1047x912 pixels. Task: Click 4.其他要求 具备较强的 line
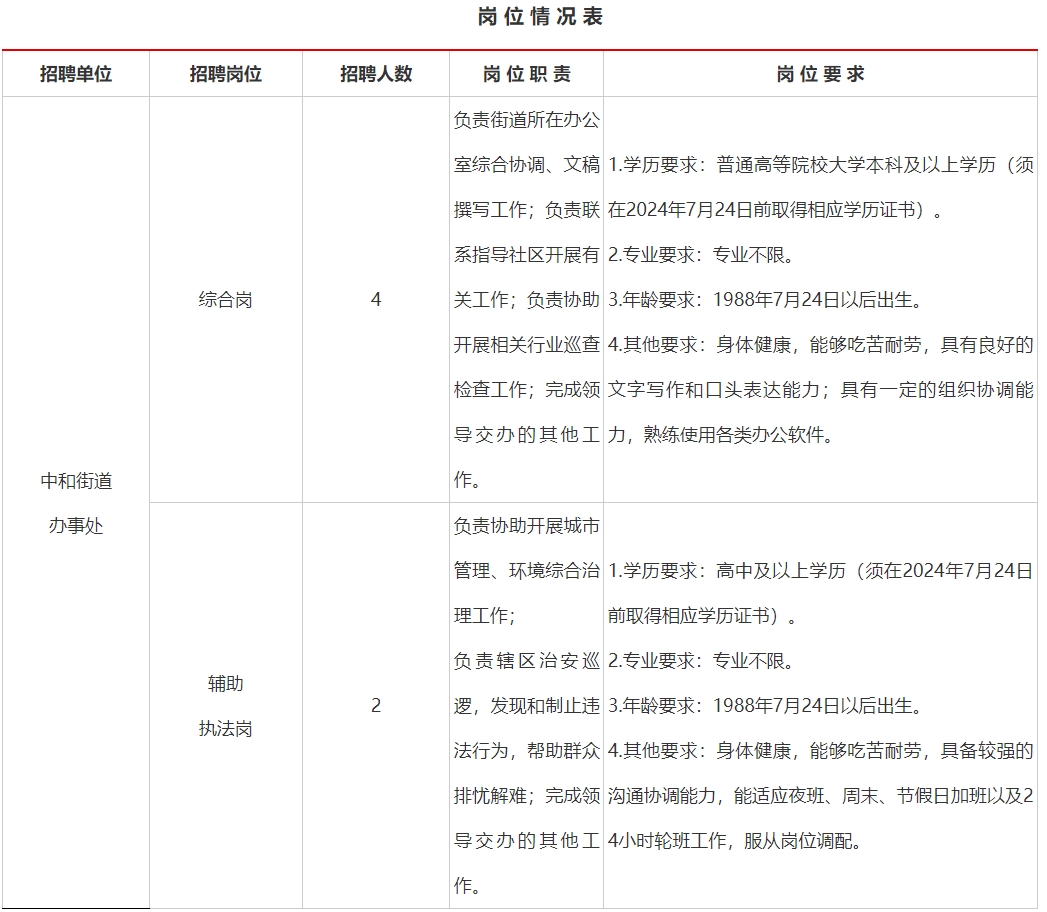pyautogui.click(x=821, y=751)
